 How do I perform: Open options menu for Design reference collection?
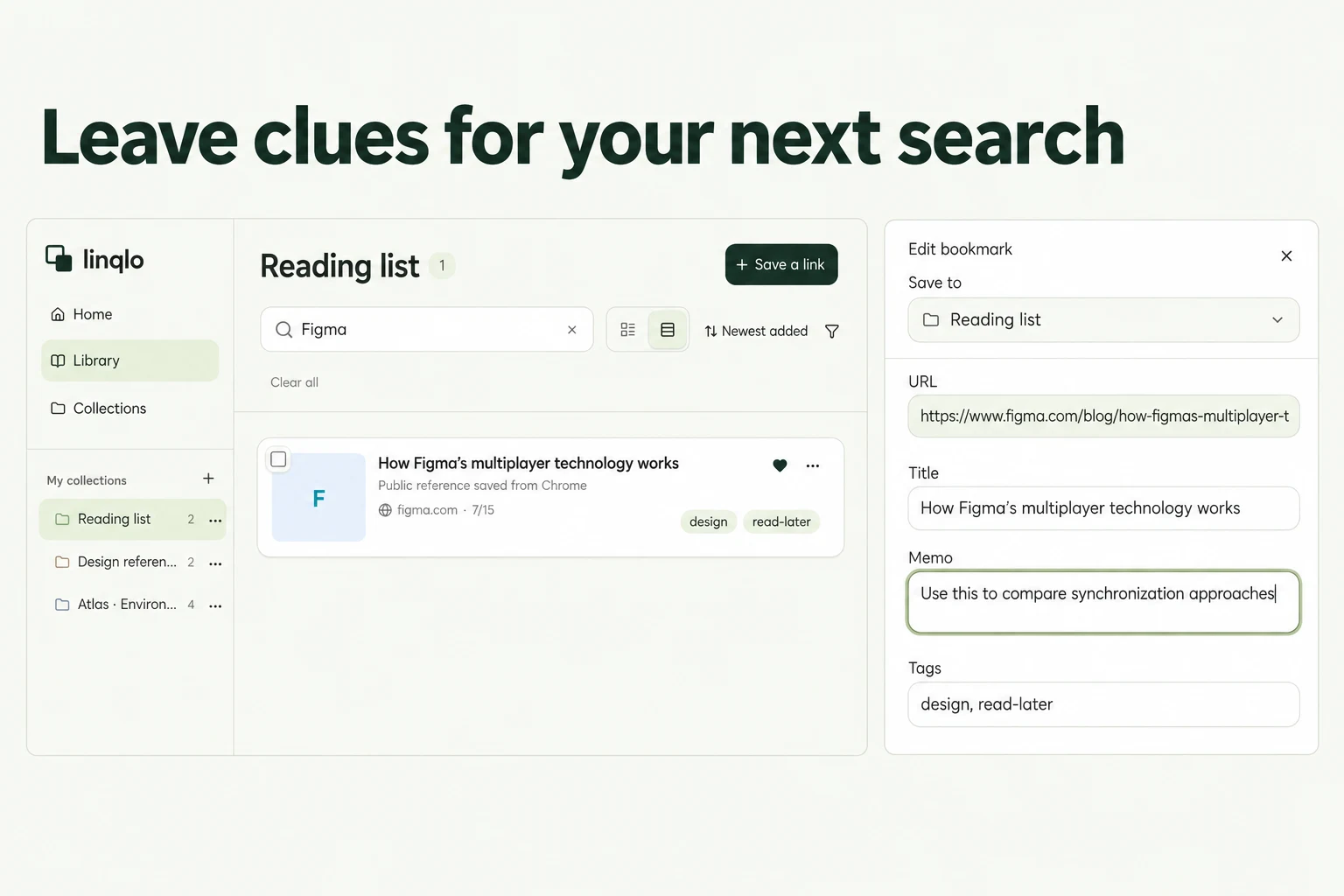(x=215, y=563)
